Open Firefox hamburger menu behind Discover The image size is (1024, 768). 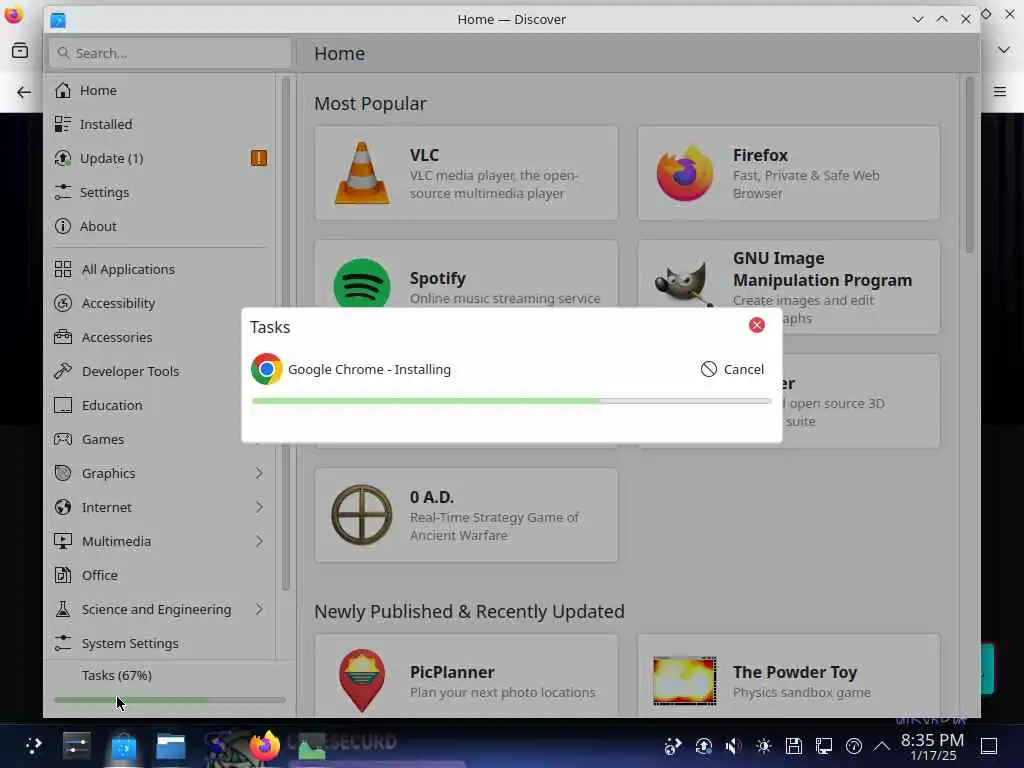click(x=1000, y=91)
